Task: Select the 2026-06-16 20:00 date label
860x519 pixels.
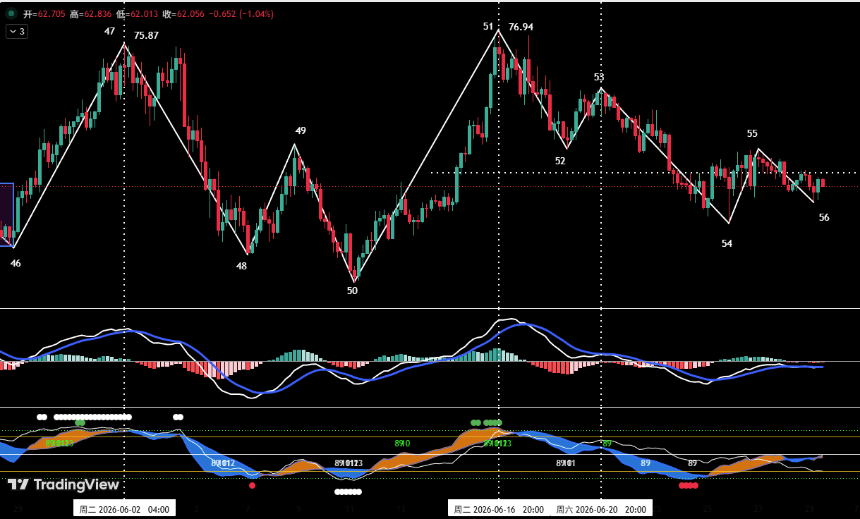Action: (499, 510)
